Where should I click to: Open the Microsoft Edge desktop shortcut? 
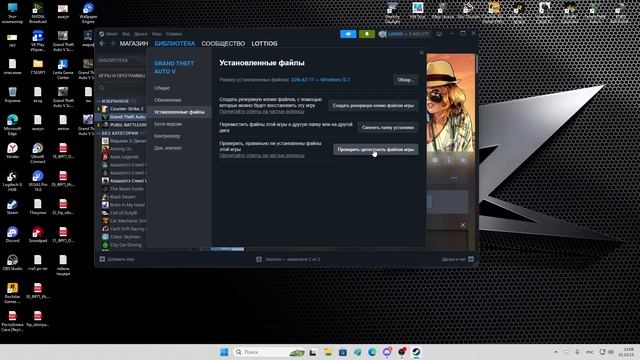(13, 125)
